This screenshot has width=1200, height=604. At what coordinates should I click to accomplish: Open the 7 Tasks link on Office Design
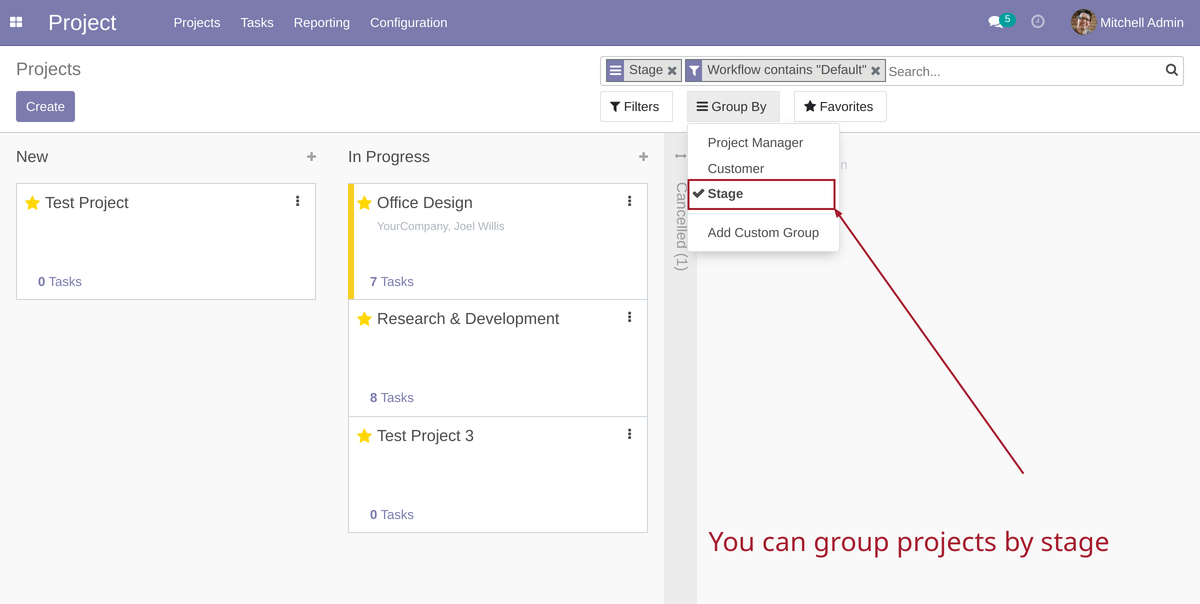pyautogui.click(x=390, y=281)
